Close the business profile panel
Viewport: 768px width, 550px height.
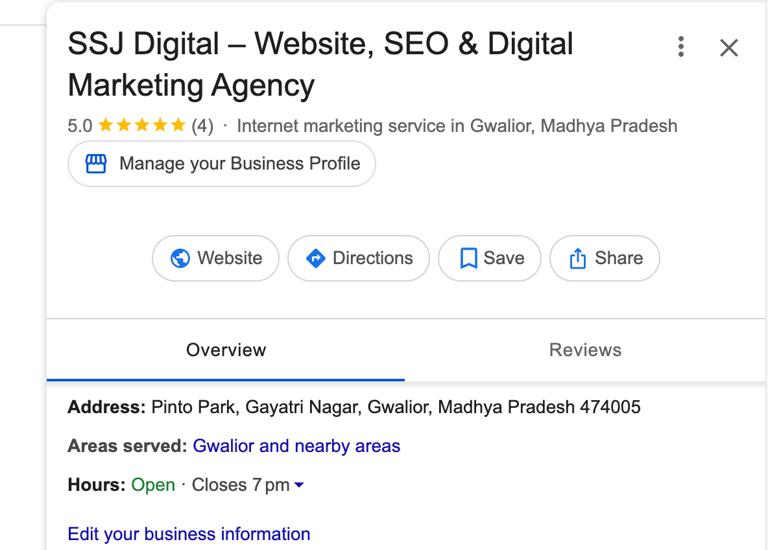pos(729,47)
